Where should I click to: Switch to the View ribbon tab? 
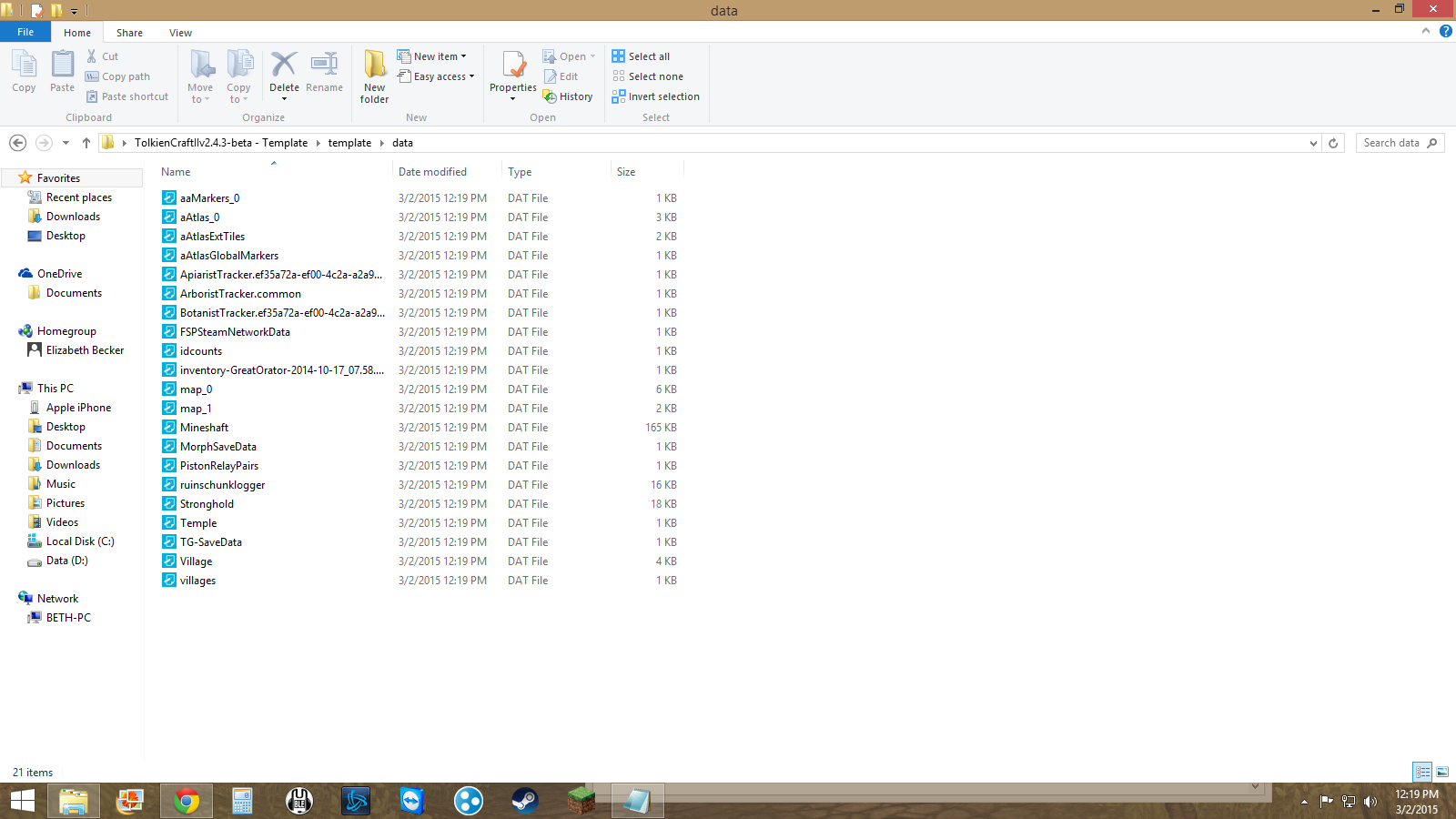(180, 33)
